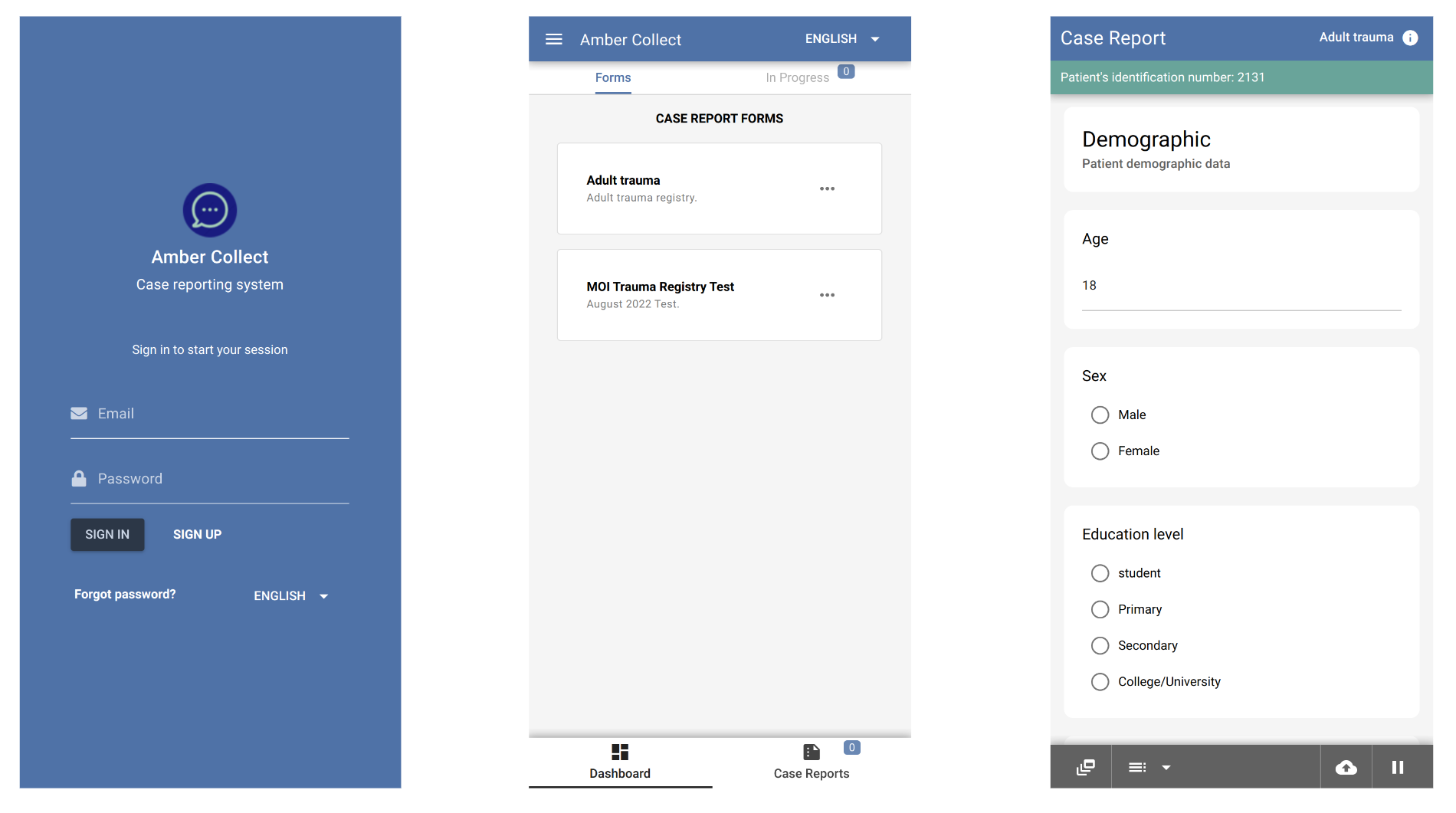The height and width of the screenshot is (813, 1456).
Task: Click into the Email input field
Action: [210, 414]
